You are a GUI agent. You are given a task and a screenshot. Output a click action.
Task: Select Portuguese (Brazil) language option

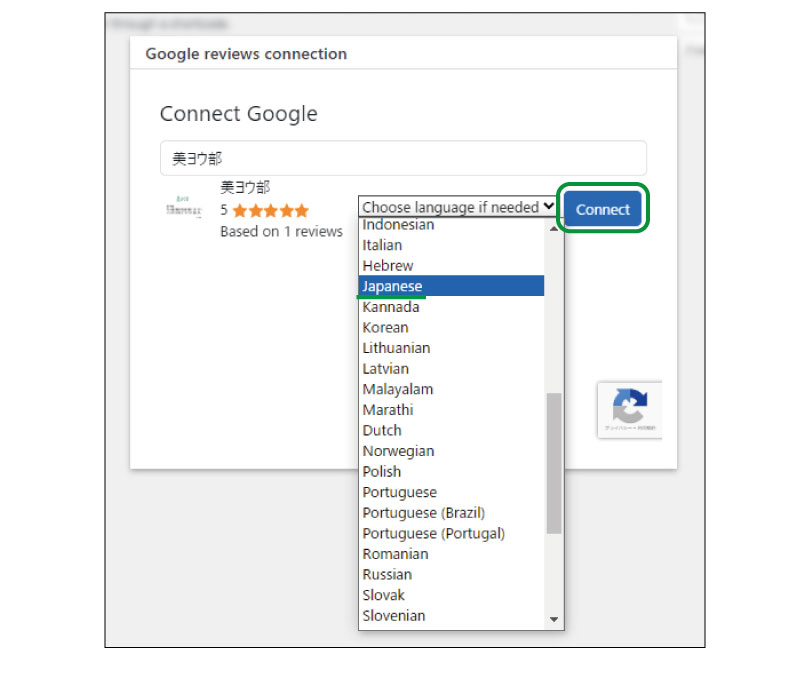424,513
